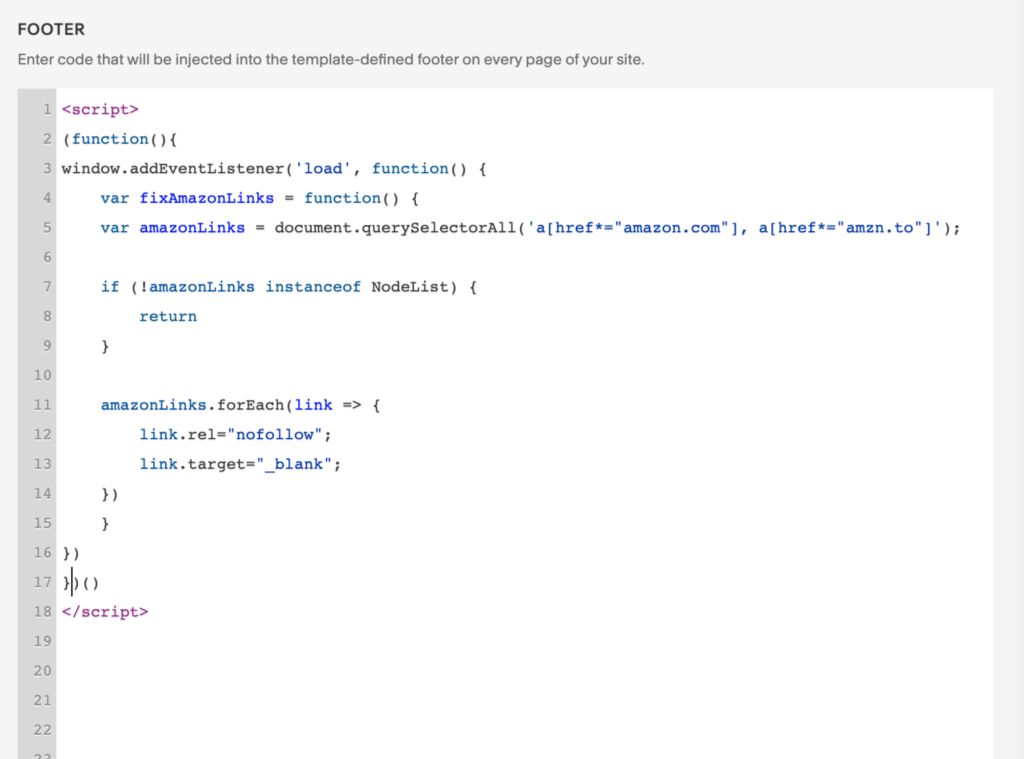Image resolution: width=1024 pixels, height=759 pixels.
Task: Click the return statement on line 8
Action: pyautogui.click(x=168, y=316)
